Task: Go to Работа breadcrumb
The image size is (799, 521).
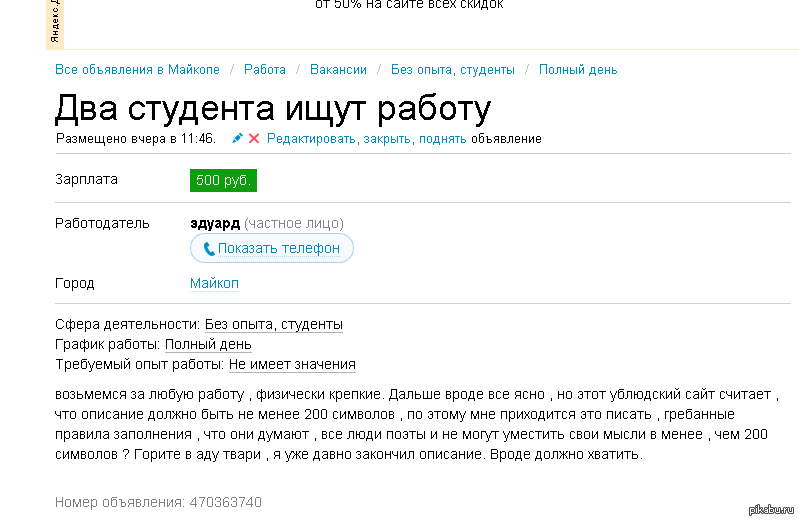Action: (265, 70)
